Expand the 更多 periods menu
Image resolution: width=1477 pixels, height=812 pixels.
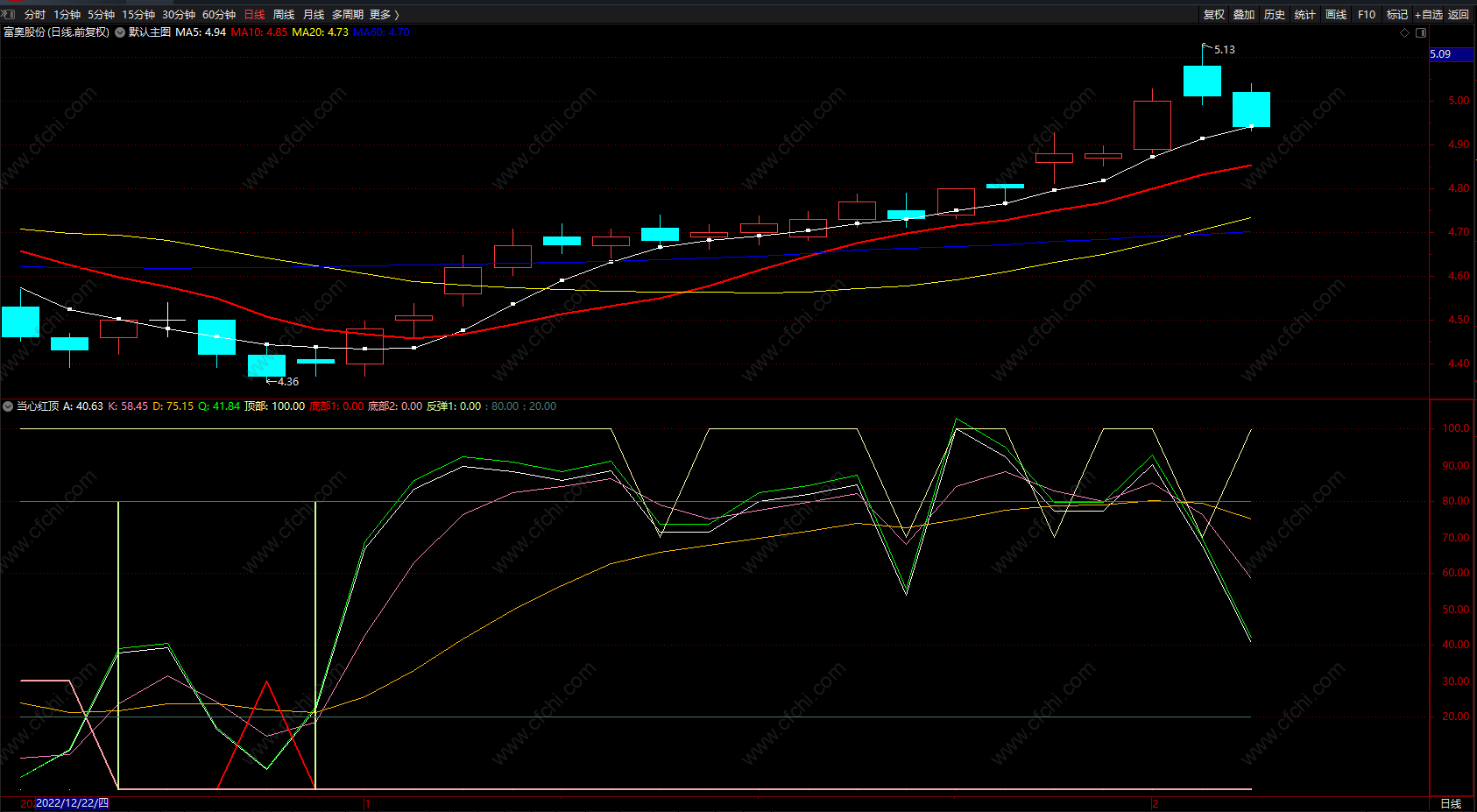[x=384, y=15]
